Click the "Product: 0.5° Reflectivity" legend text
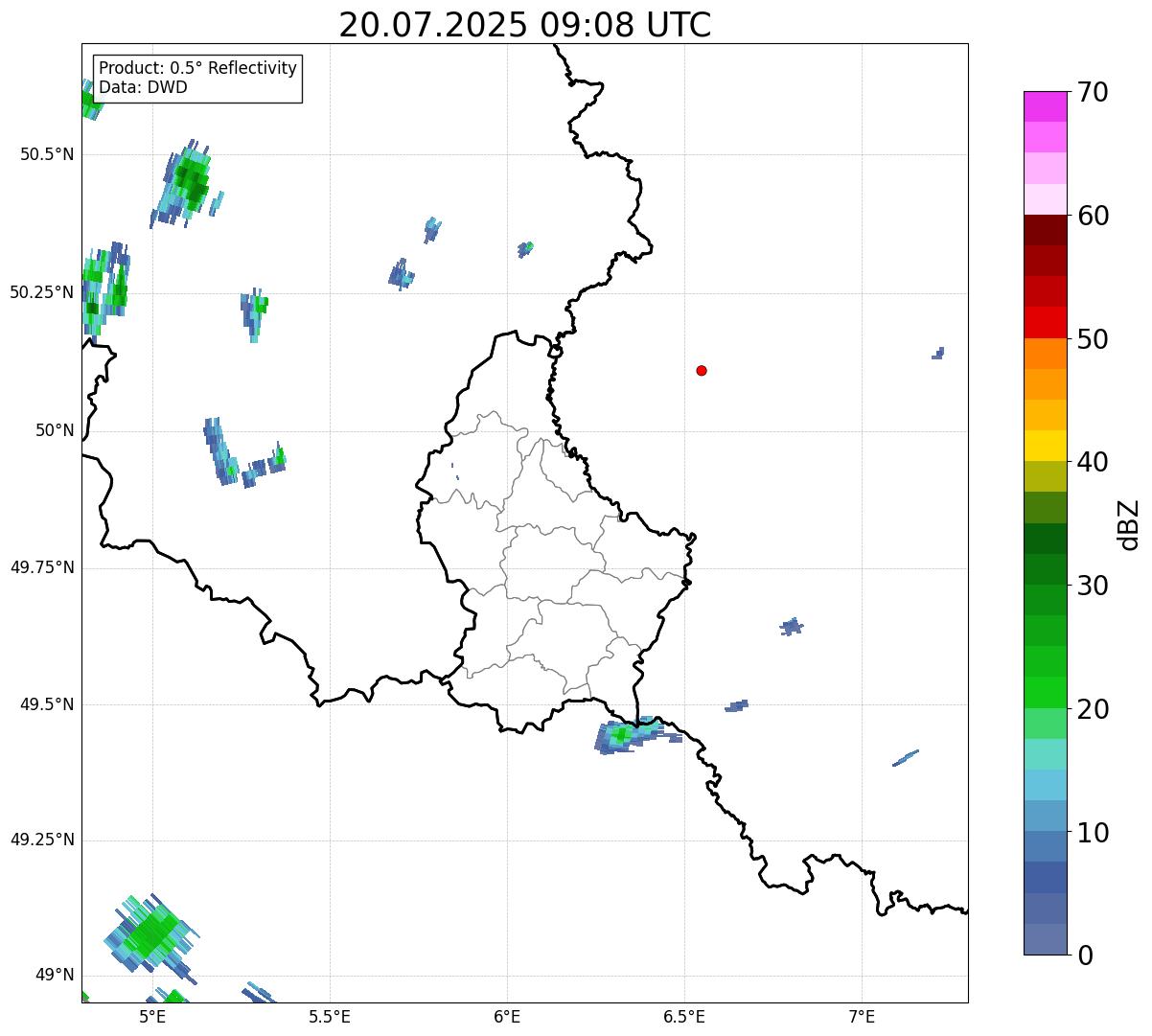 coord(198,69)
